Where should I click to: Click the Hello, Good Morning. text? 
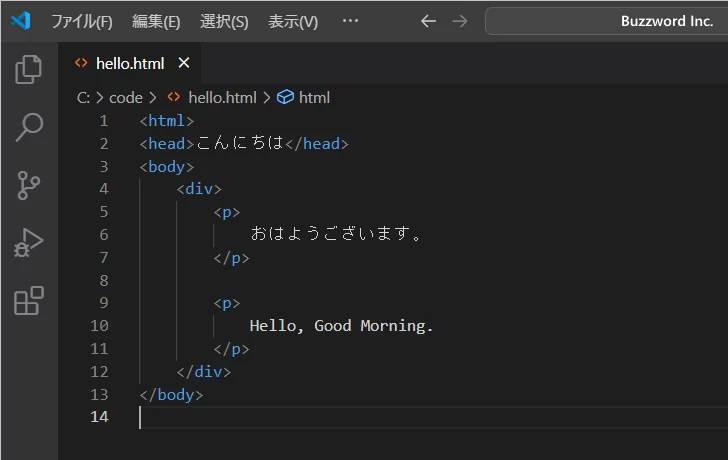click(341, 326)
